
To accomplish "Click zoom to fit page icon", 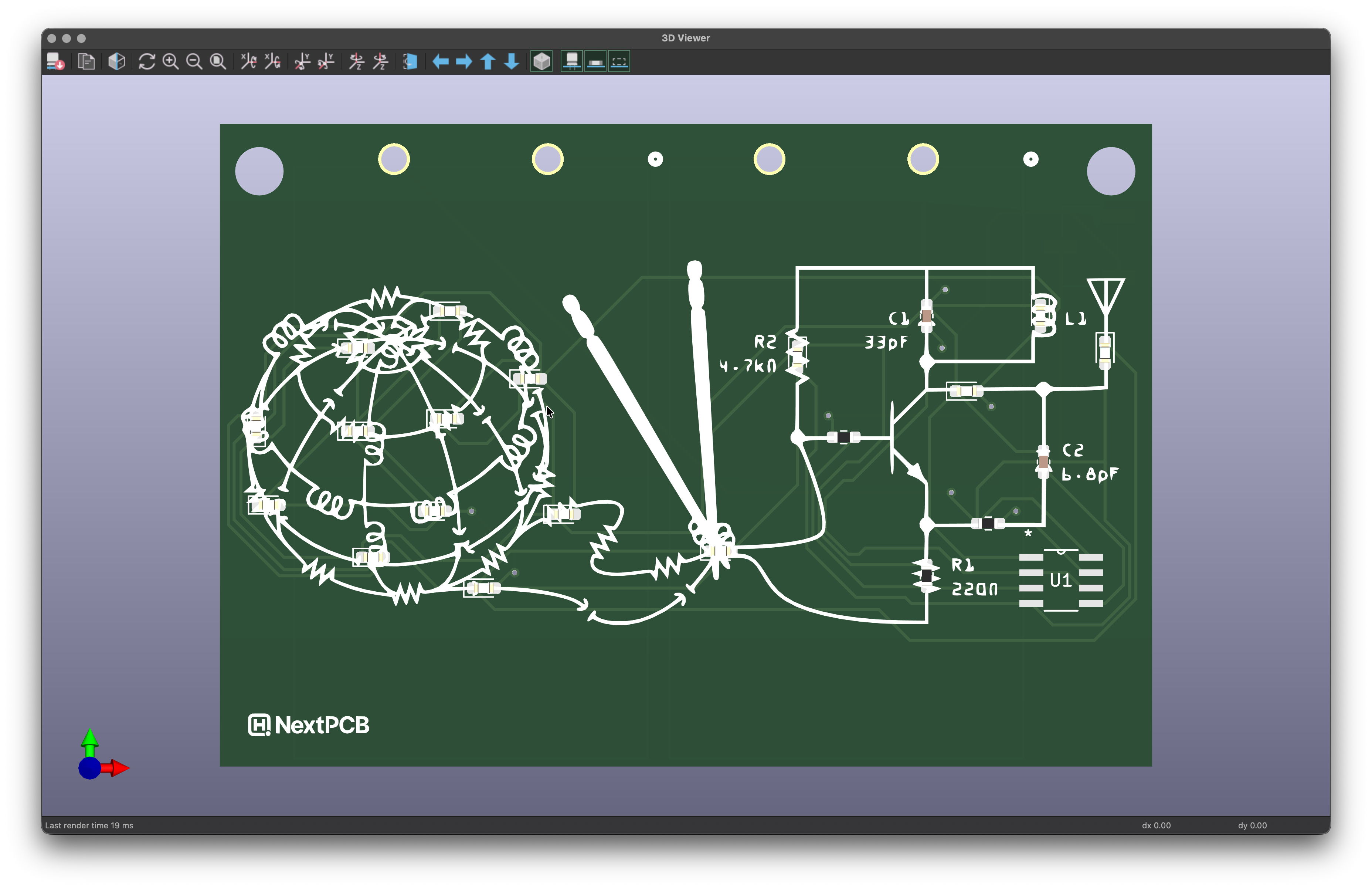I will [x=218, y=61].
